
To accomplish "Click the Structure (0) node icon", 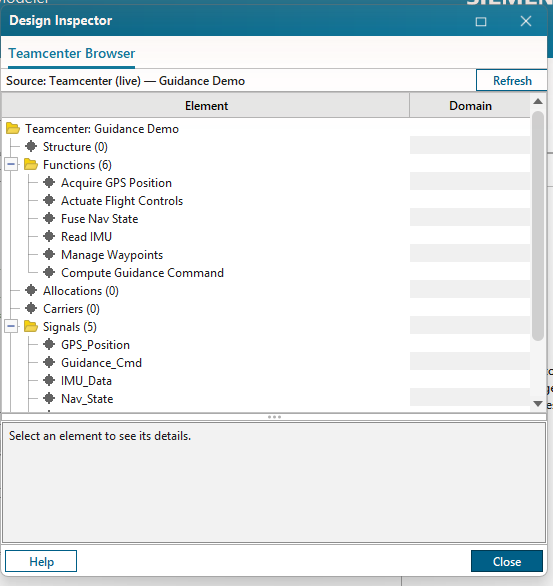I will tap(31, 146).
